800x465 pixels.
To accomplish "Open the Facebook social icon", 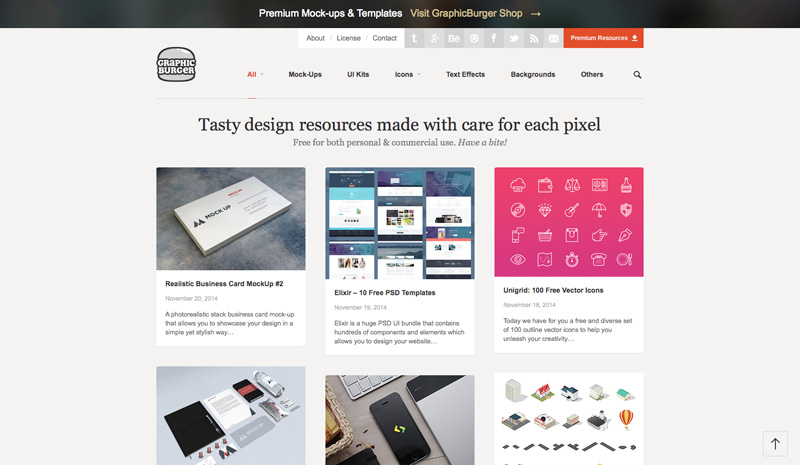I will (494, 38).
